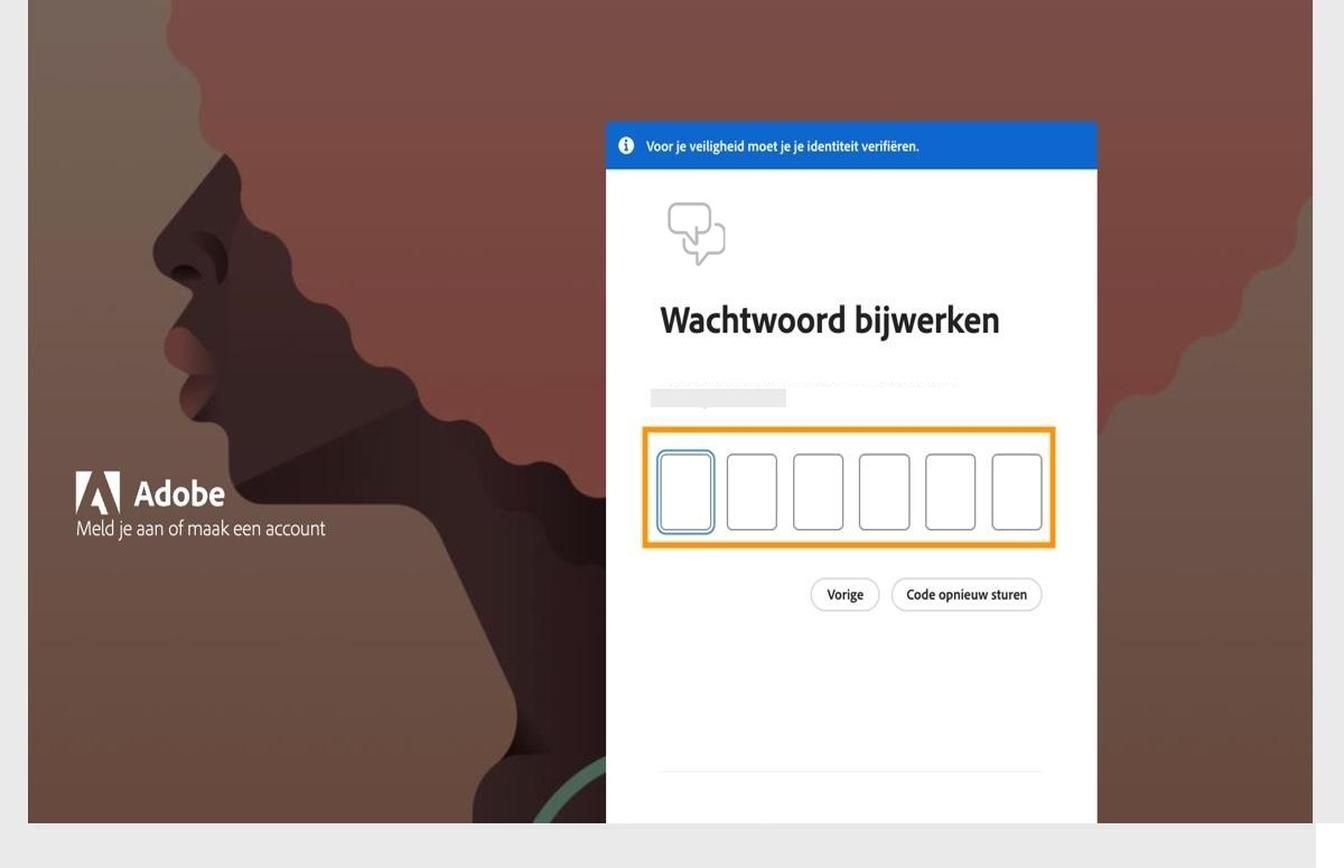1344x868 pixels.
Task: Click the Wachtwoord bijwerken heading
Action: (x=829, y=319)
